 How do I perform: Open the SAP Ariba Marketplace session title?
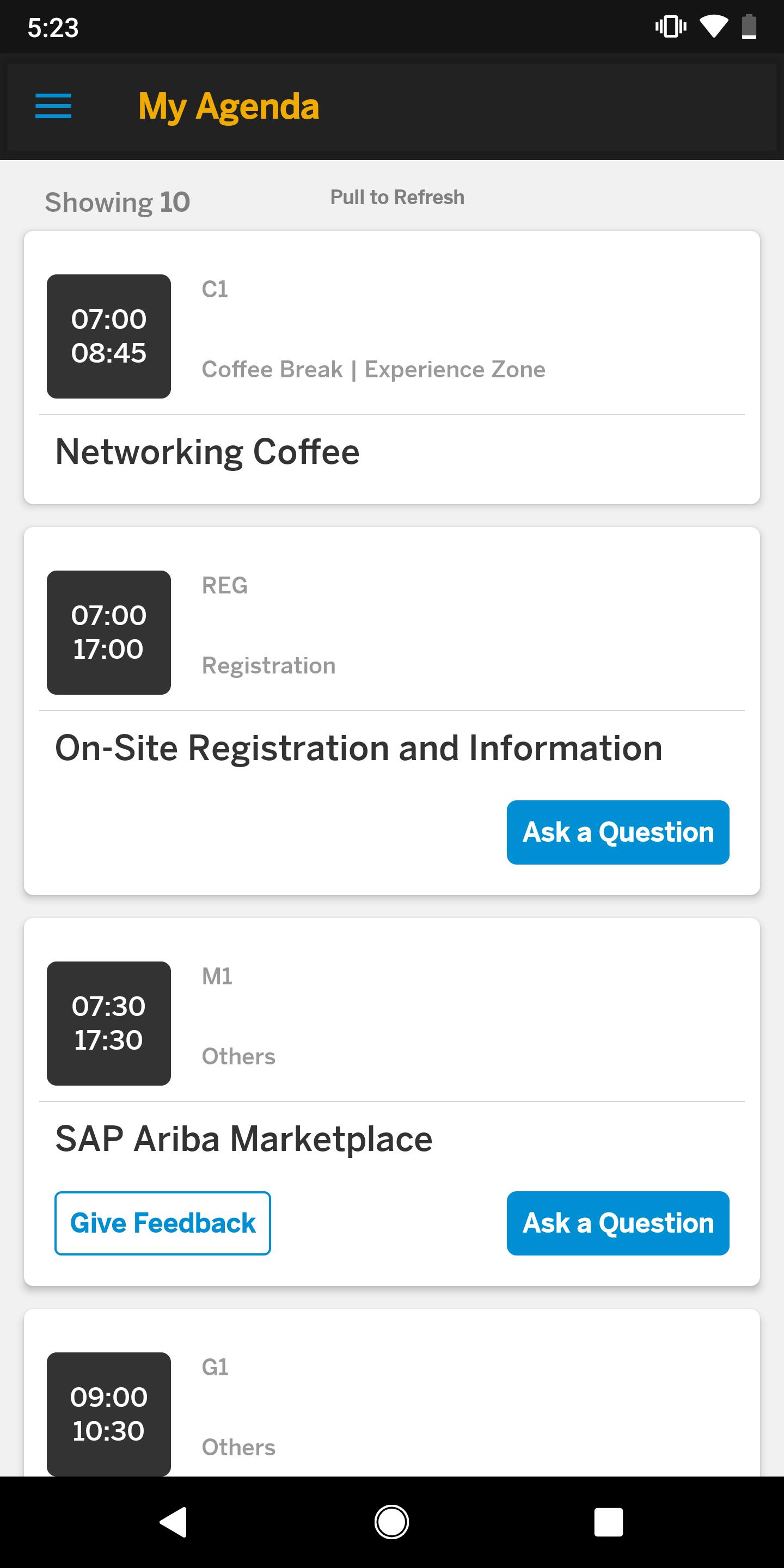[x=243, y=1139]
